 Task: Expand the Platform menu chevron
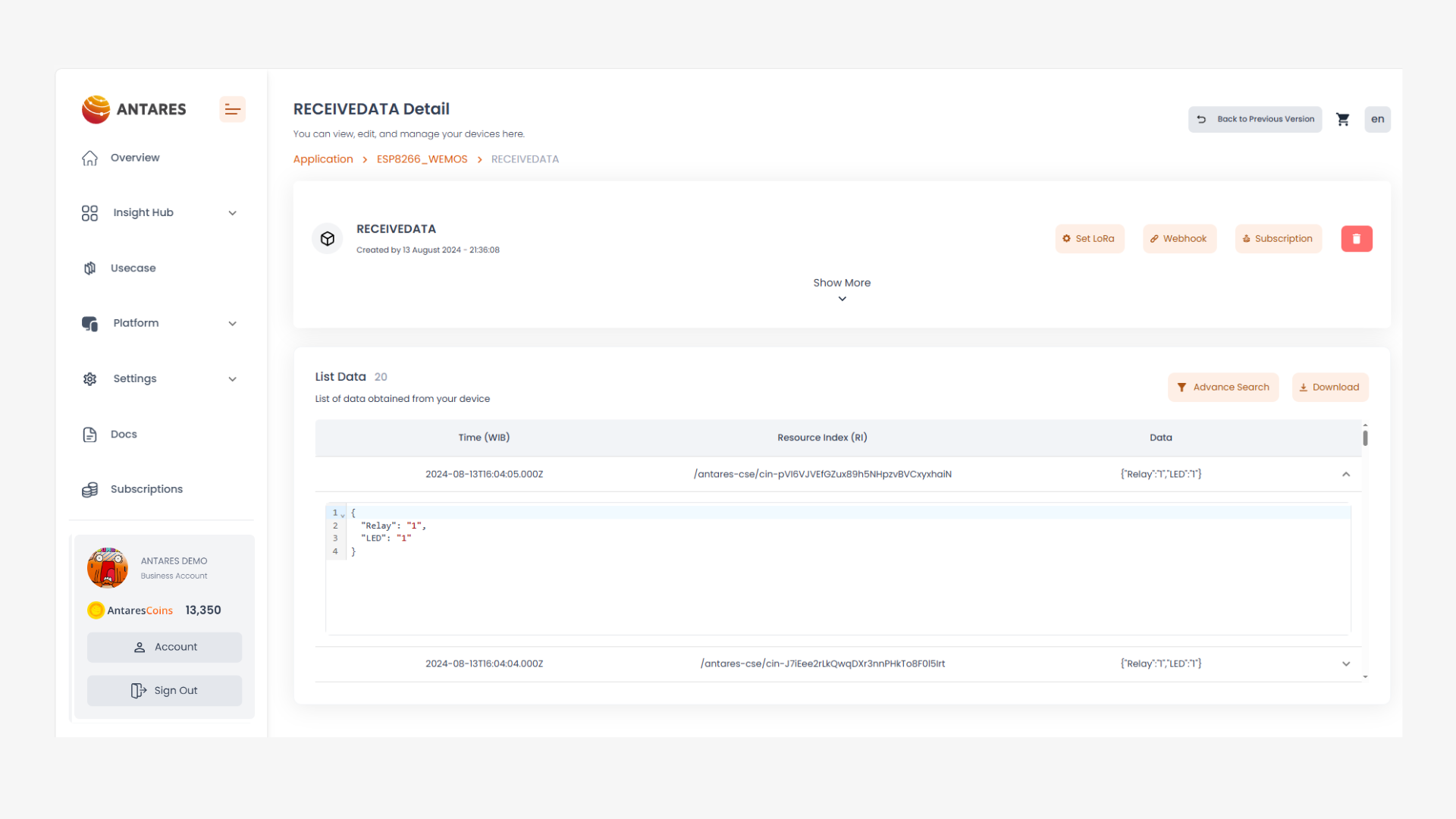click(x=233, y=324)
